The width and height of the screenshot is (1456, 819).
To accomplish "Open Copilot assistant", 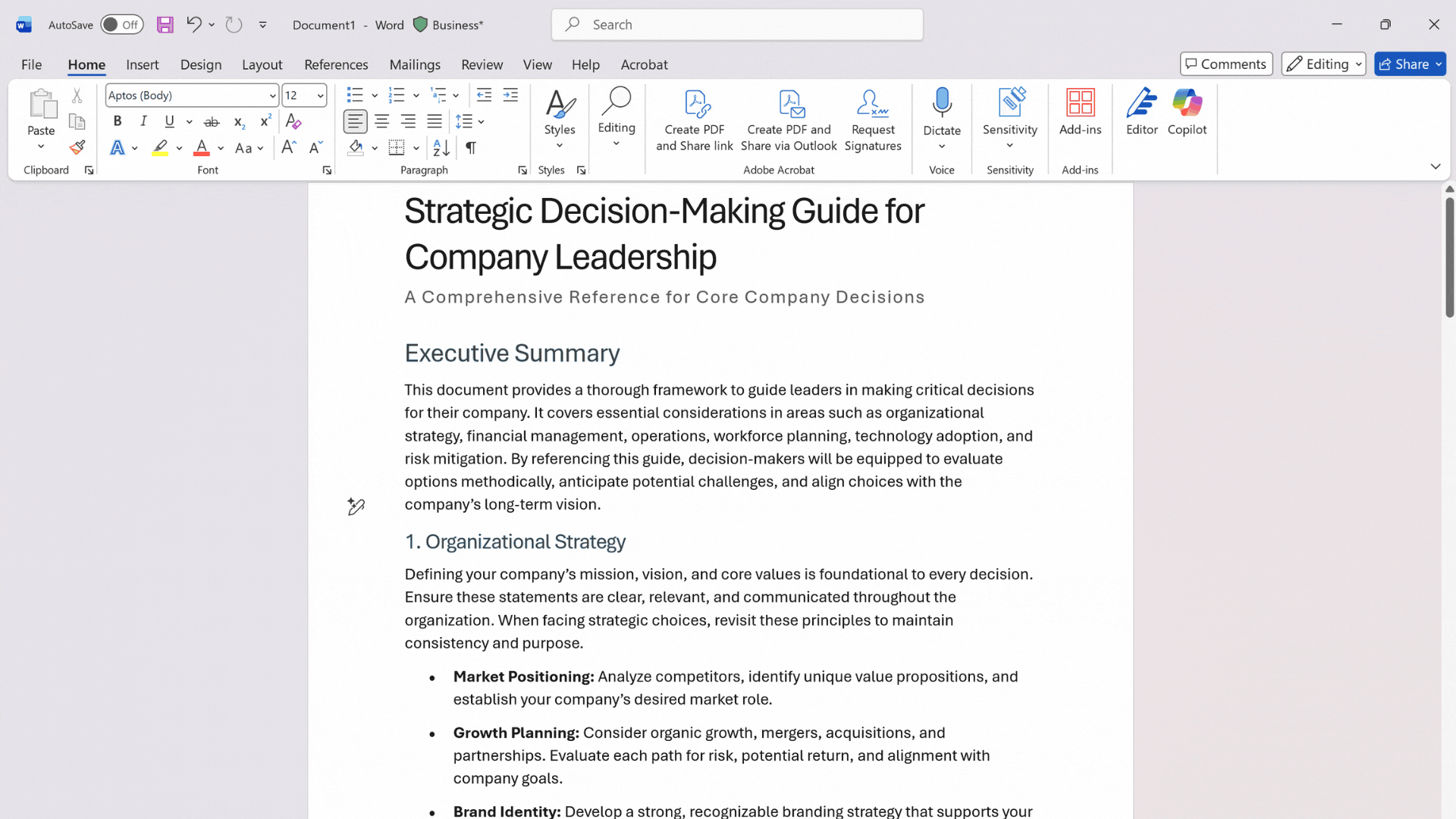I will 1187,112.
